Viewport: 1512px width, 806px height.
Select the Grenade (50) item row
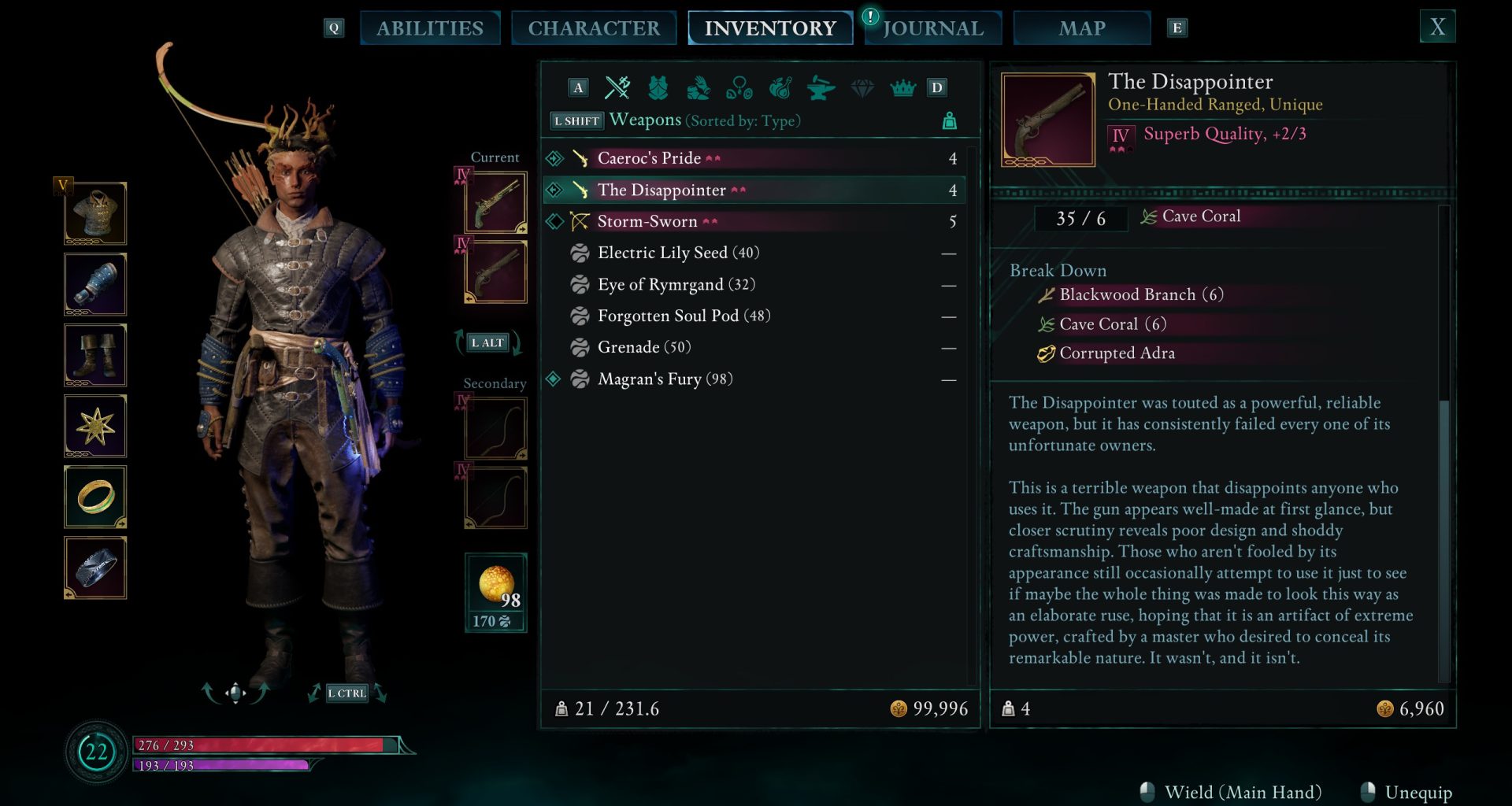click(754, 347)
